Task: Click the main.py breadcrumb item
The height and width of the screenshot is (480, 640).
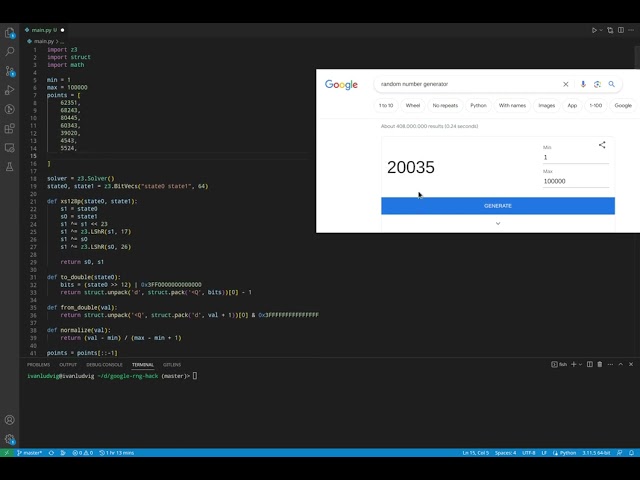Action: [x=43, y=41]
